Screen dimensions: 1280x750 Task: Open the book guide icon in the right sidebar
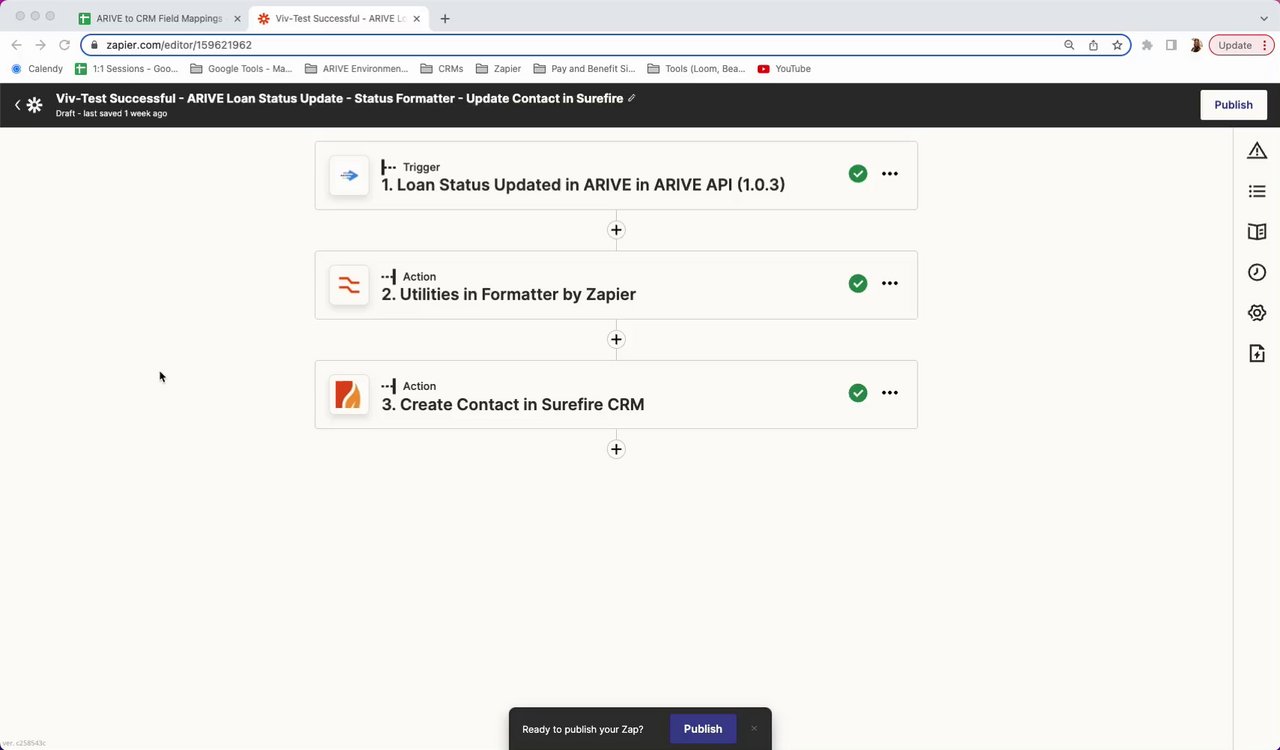coord(1257,232)
